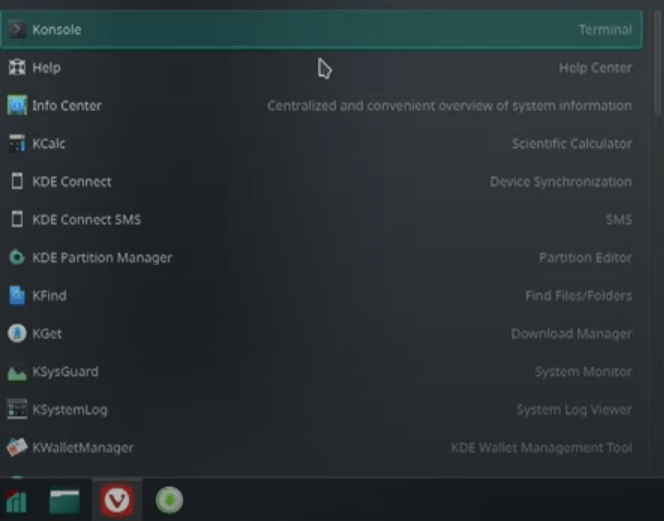Click the 'Scientific Calculator' description text
Viewport: 664px width, 521px height.
[x=571, y=144]
